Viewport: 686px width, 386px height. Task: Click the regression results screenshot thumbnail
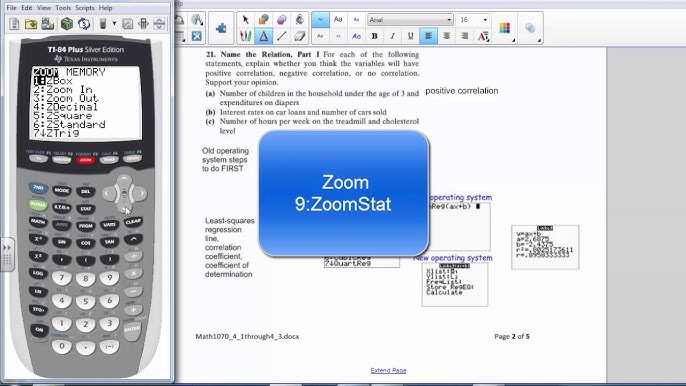pos(545,247)
